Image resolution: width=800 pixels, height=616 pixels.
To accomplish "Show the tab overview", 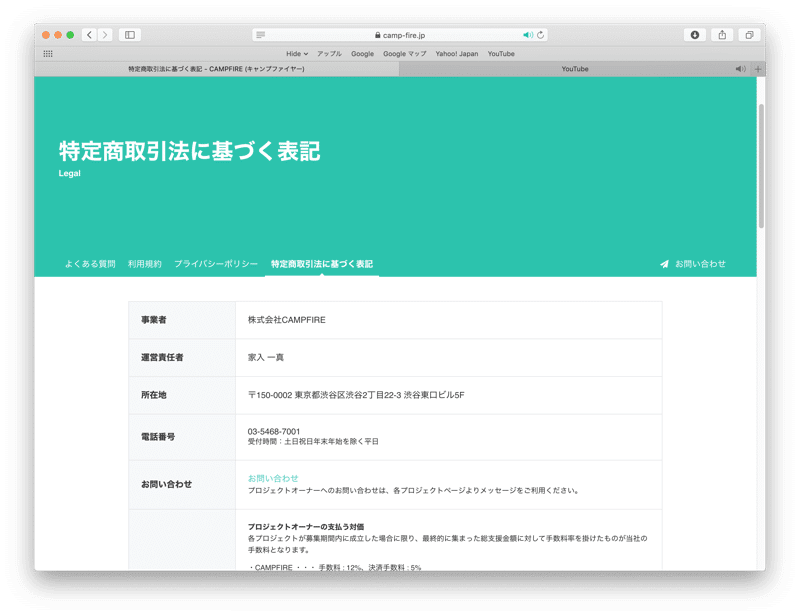I will click(x=749, y=35).
